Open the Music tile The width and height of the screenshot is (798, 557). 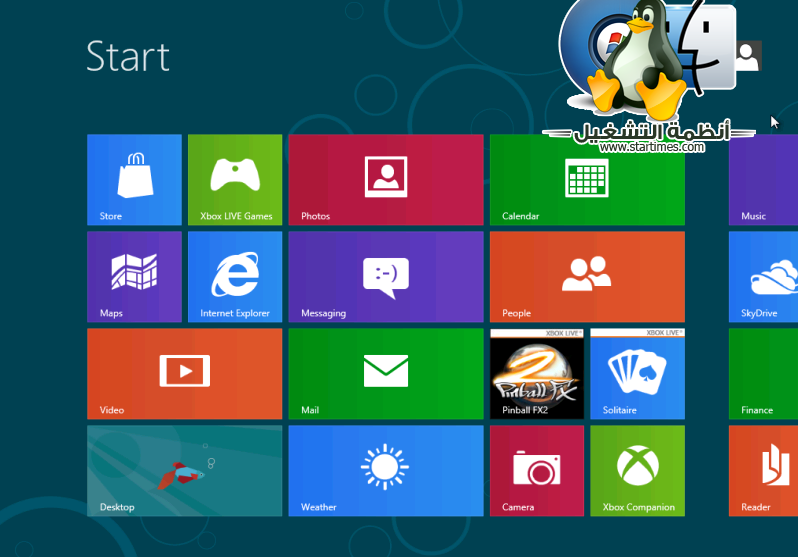pos(763,180)
